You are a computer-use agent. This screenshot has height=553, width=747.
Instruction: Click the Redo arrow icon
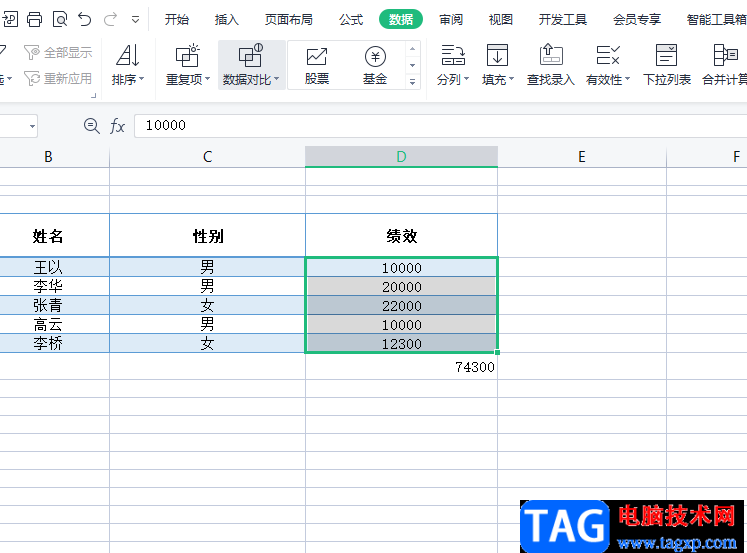point(111,20)
